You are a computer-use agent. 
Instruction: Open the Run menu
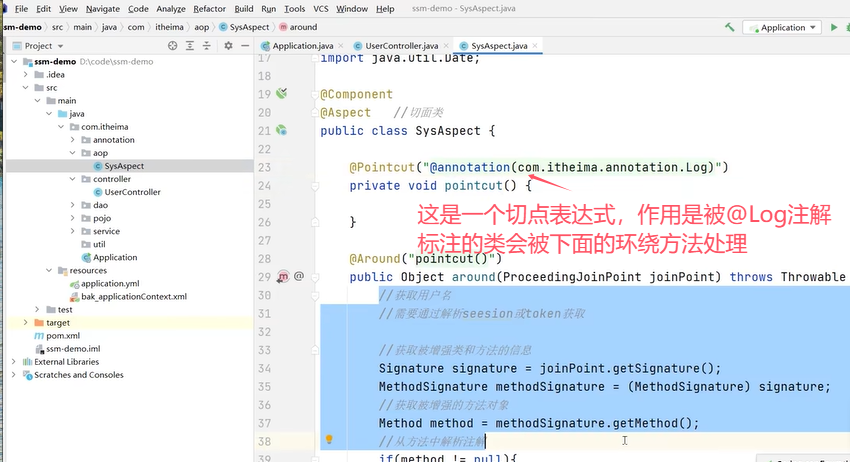tap(268, 9)
